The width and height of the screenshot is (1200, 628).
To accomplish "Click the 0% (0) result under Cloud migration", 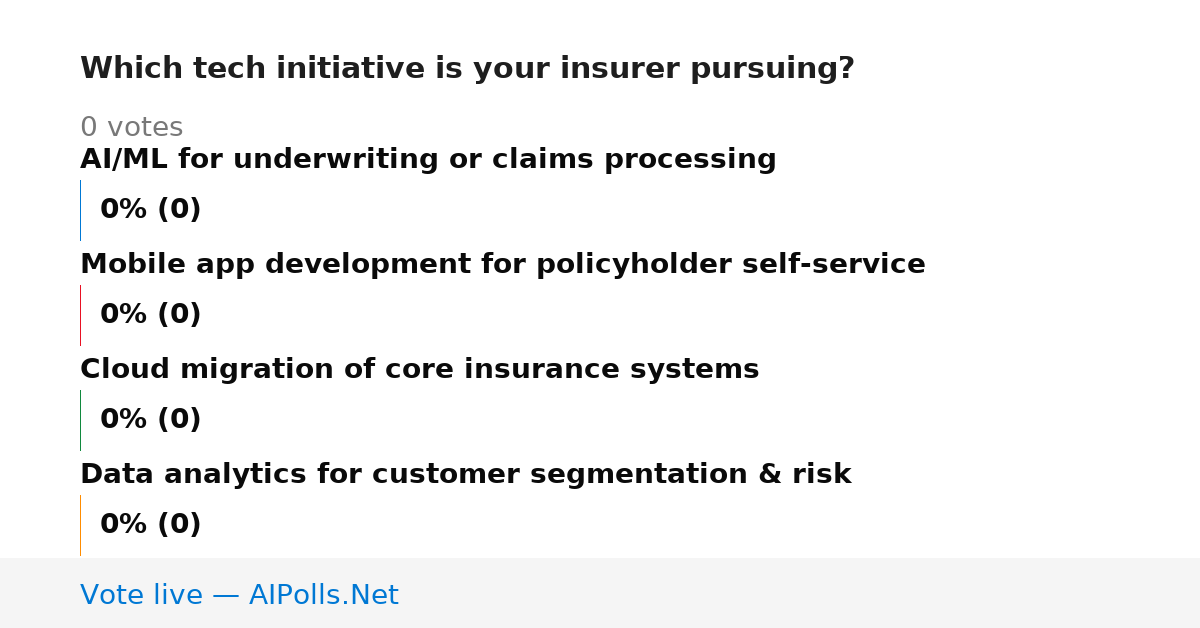I will 151,420.
